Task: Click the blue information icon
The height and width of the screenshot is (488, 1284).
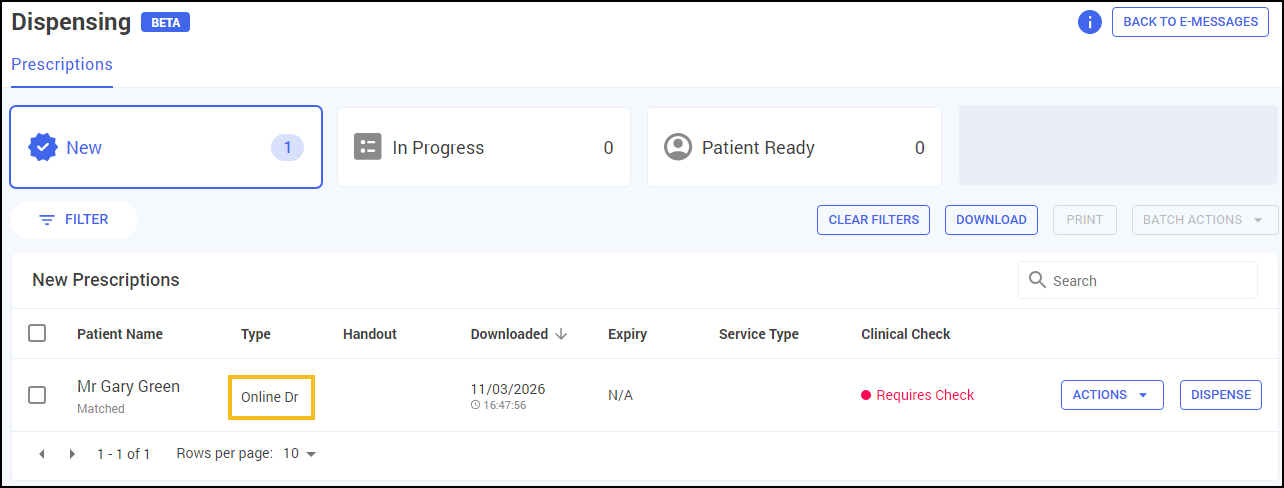Action: coord(1090,22)
